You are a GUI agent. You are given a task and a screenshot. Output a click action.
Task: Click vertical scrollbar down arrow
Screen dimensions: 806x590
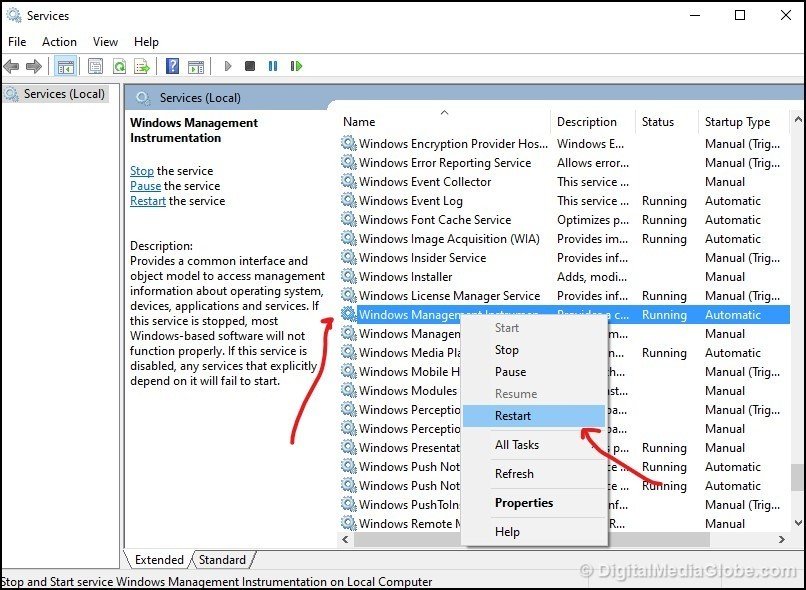pyautogui.click(x=798, y=523)
